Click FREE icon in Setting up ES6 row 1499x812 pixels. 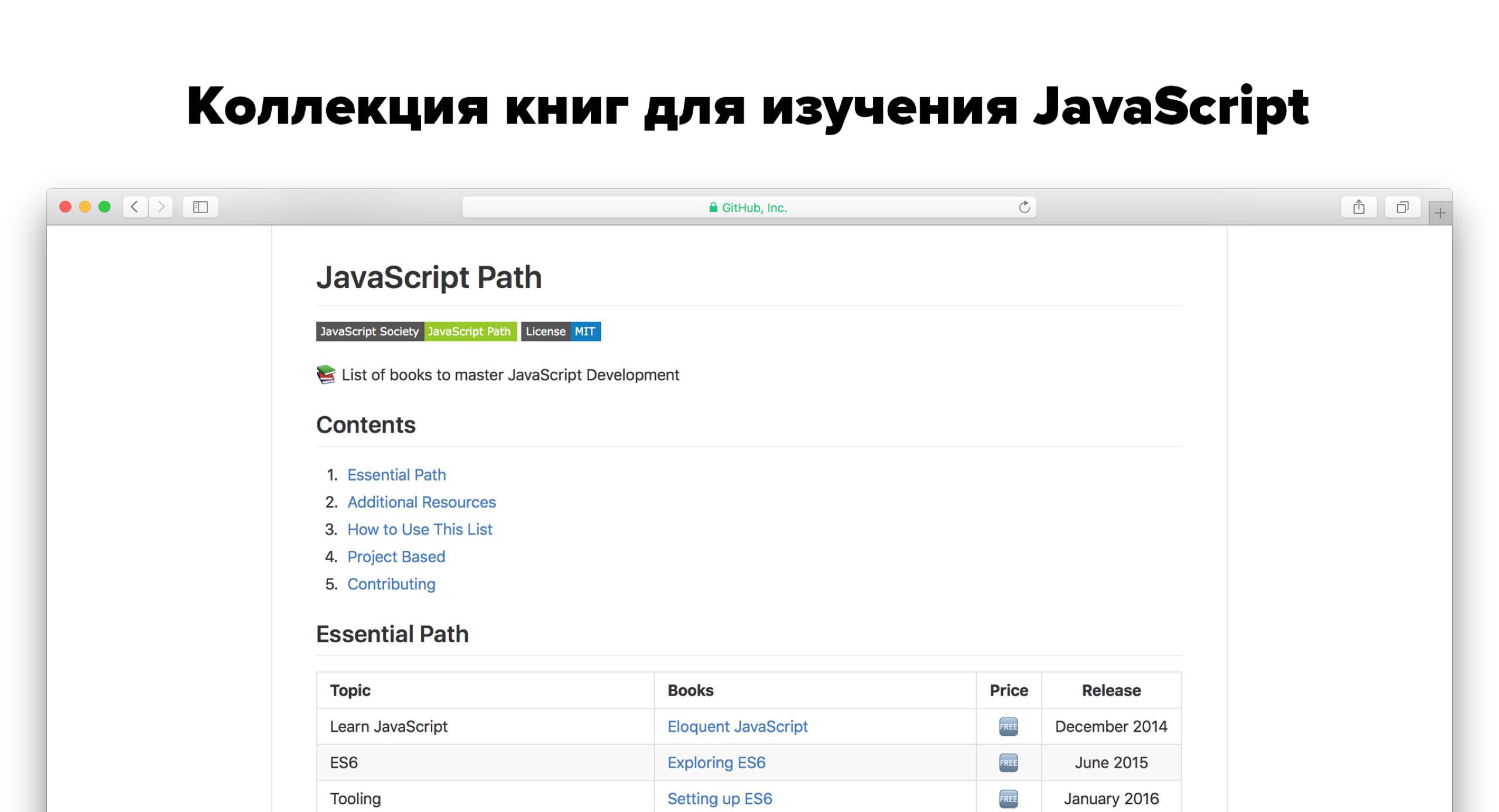tap(1008, 799)
